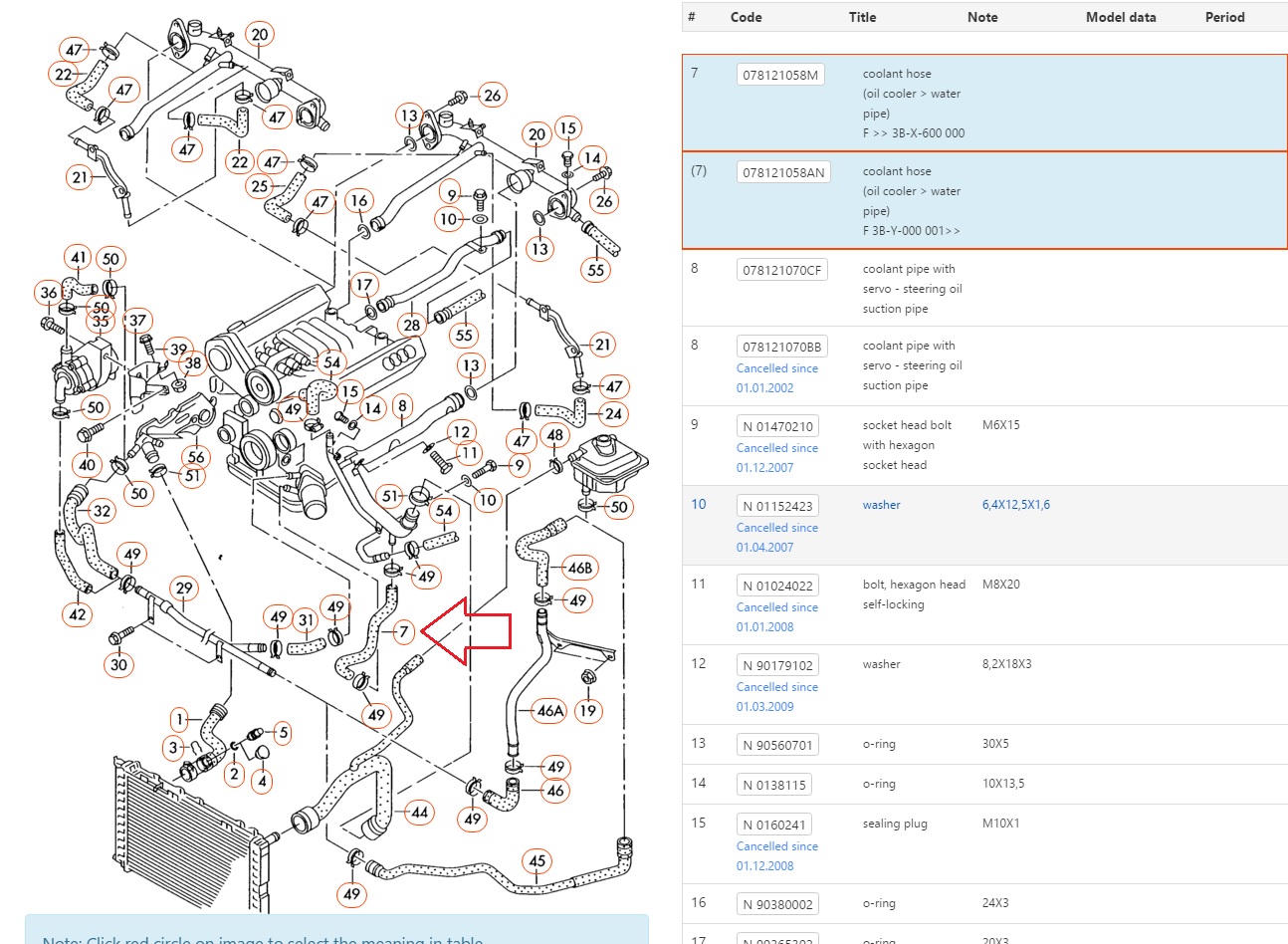Click the Model data column header

(1121, 17)
